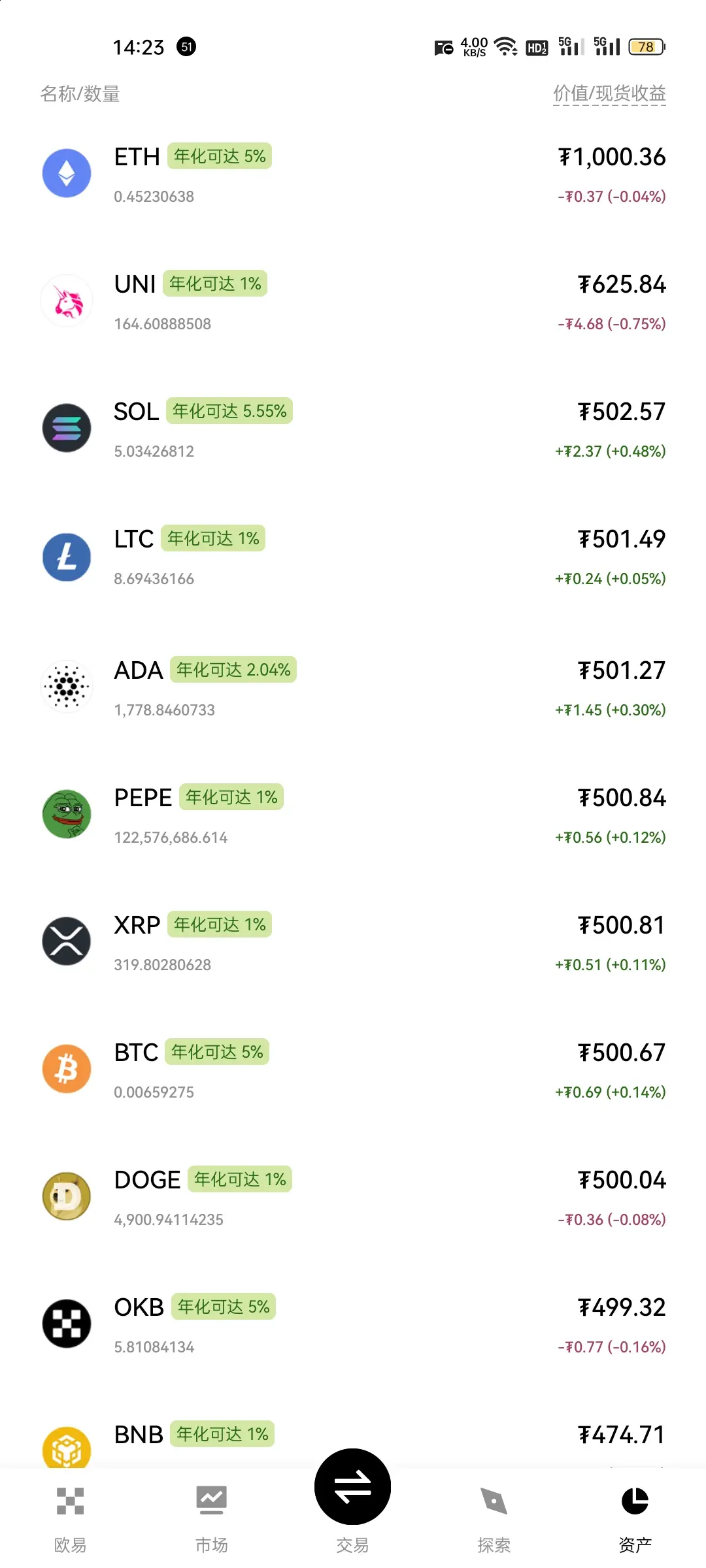Tap ADA 年化可达 2.04% badge
Screen dimensions: 706x1568
pyautogui.click(x=233, y=670)
